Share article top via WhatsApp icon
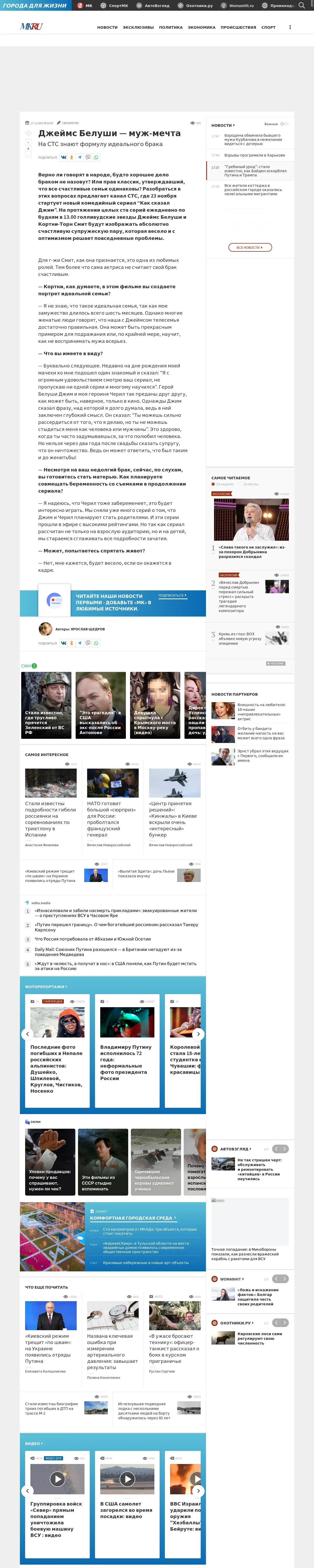Image resolution: width=314 pixels, height=1568 pixels. point(96,157)
